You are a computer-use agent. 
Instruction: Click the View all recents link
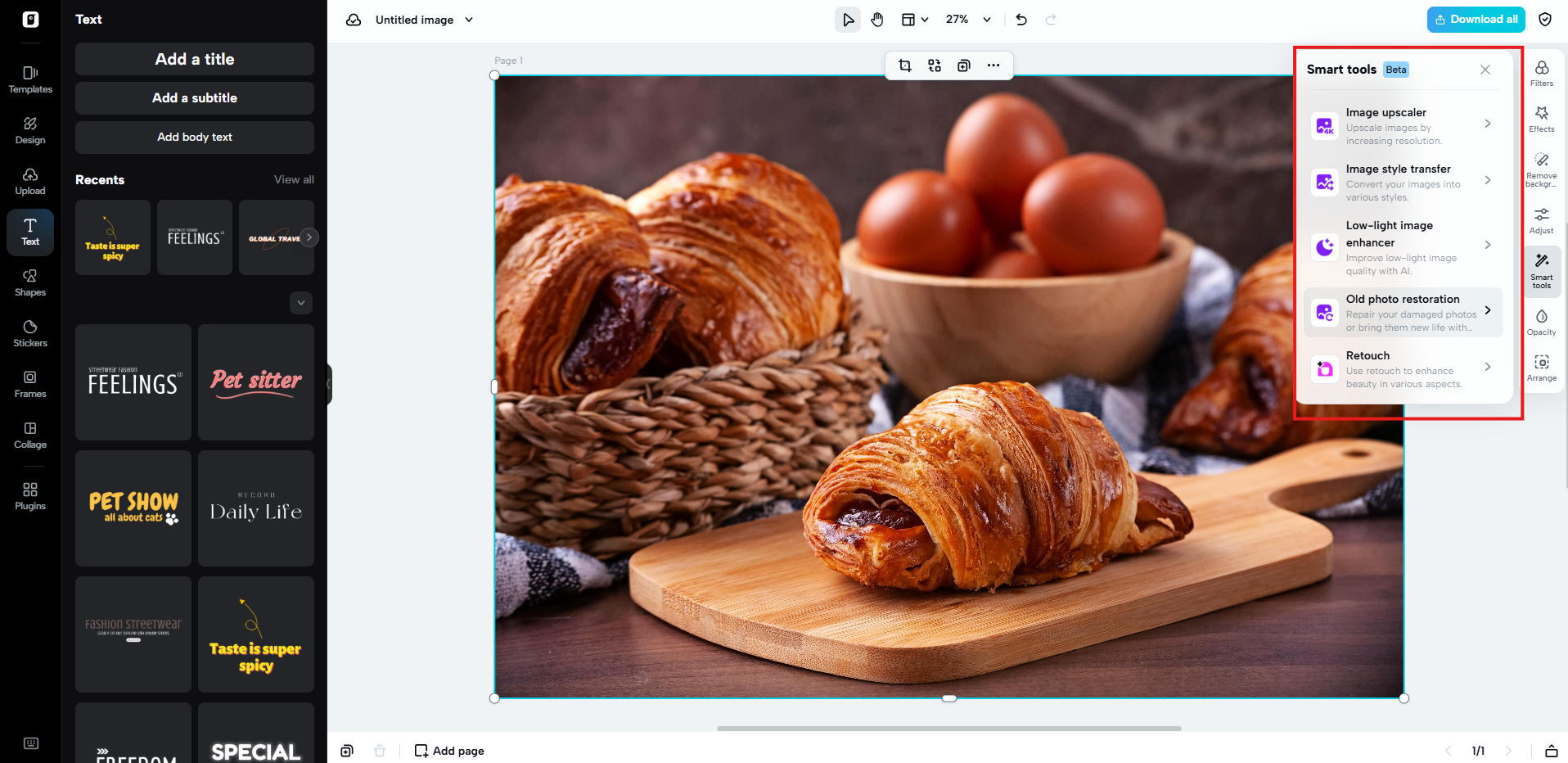click(x=294, y=179)
